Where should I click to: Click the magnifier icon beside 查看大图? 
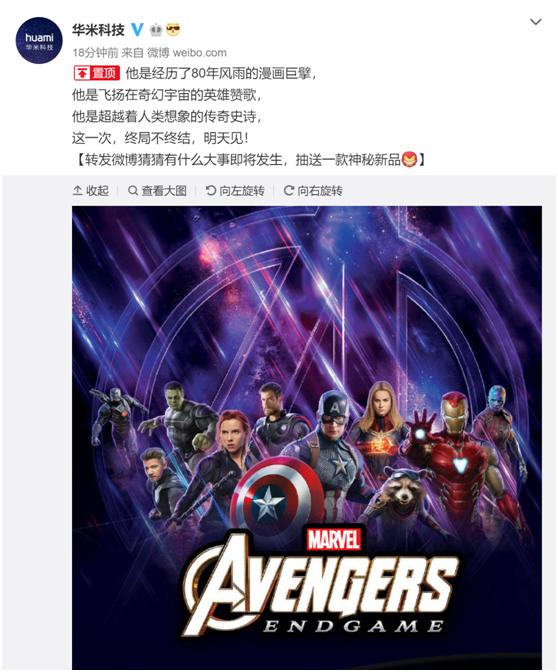pos(133,190)
